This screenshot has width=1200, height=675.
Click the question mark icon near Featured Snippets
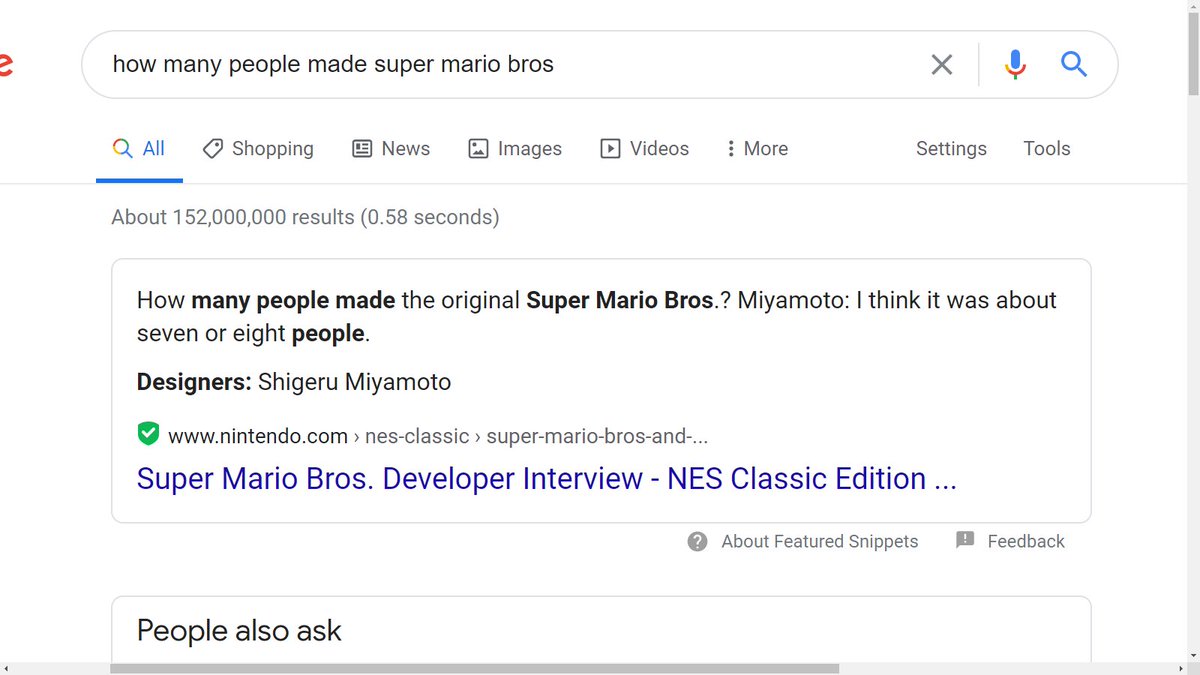pos(698,541)
